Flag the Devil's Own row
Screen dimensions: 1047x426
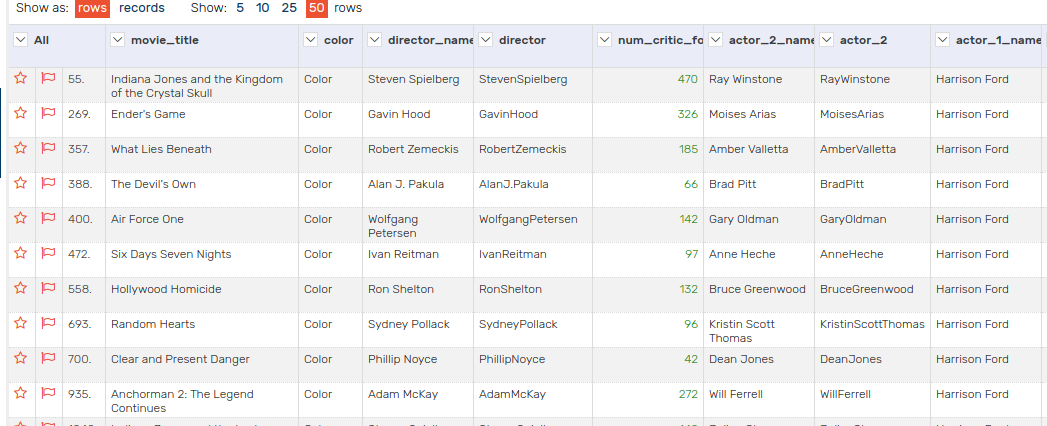click(47, 183)
